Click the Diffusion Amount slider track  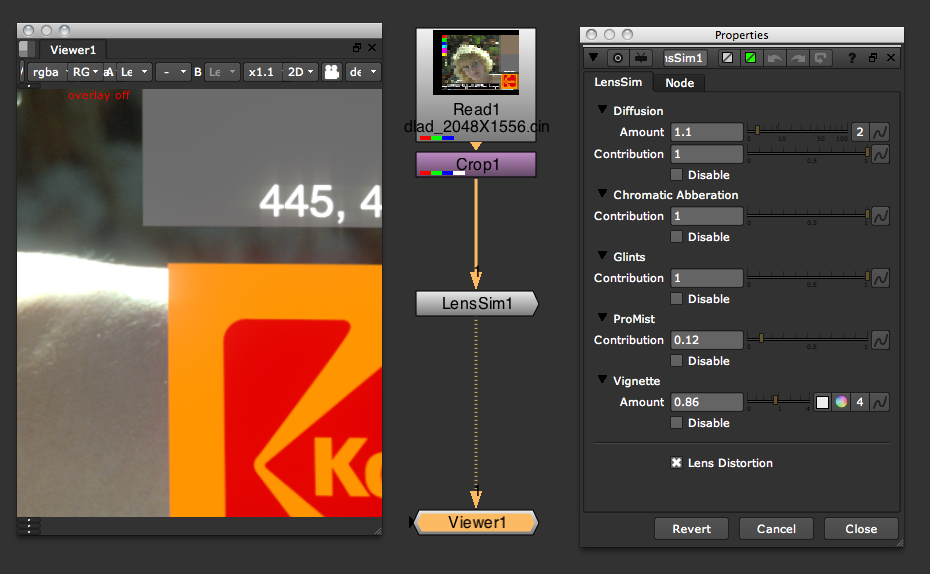tap(798, 130)
